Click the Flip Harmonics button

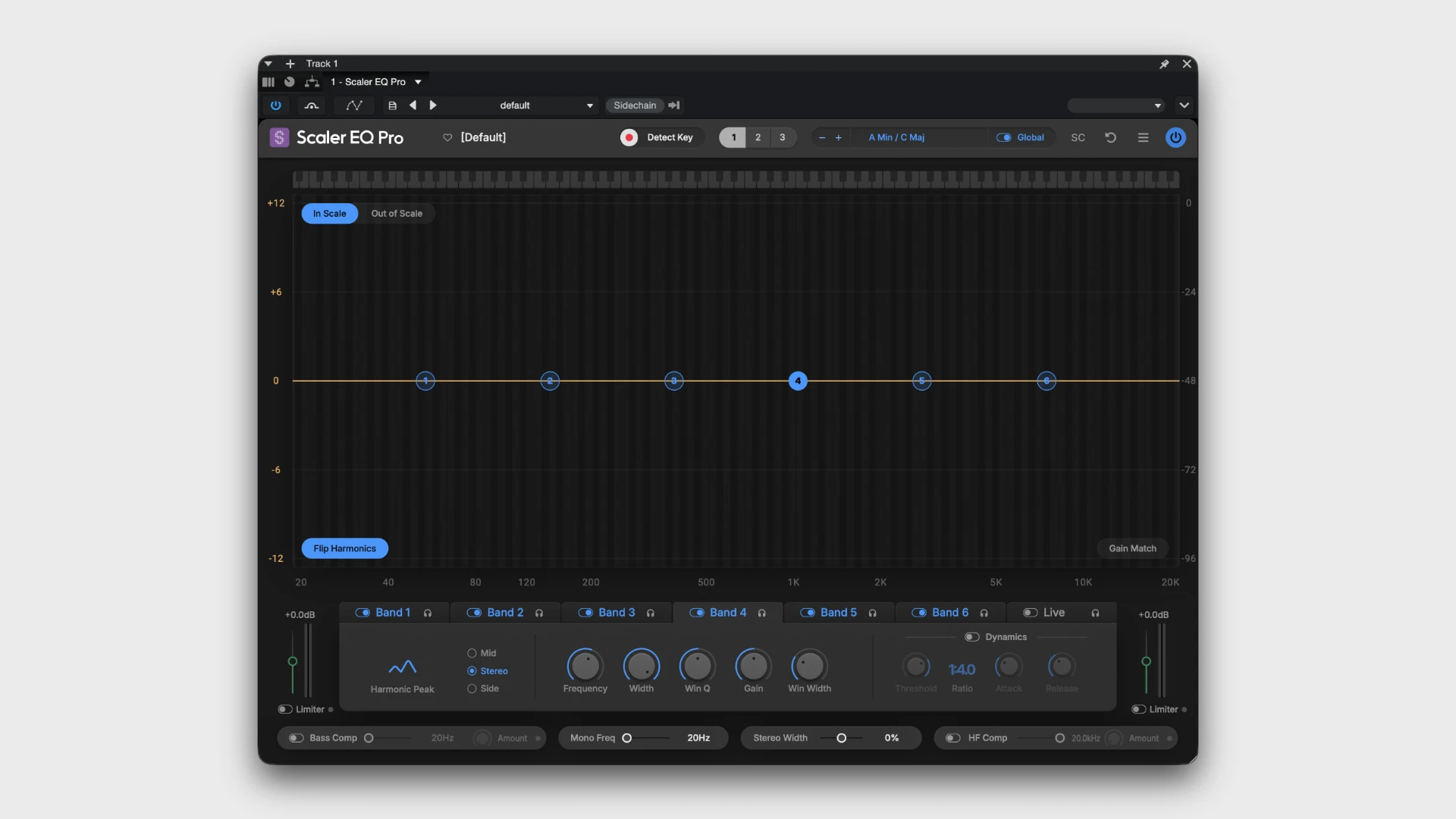click(345, 548)
